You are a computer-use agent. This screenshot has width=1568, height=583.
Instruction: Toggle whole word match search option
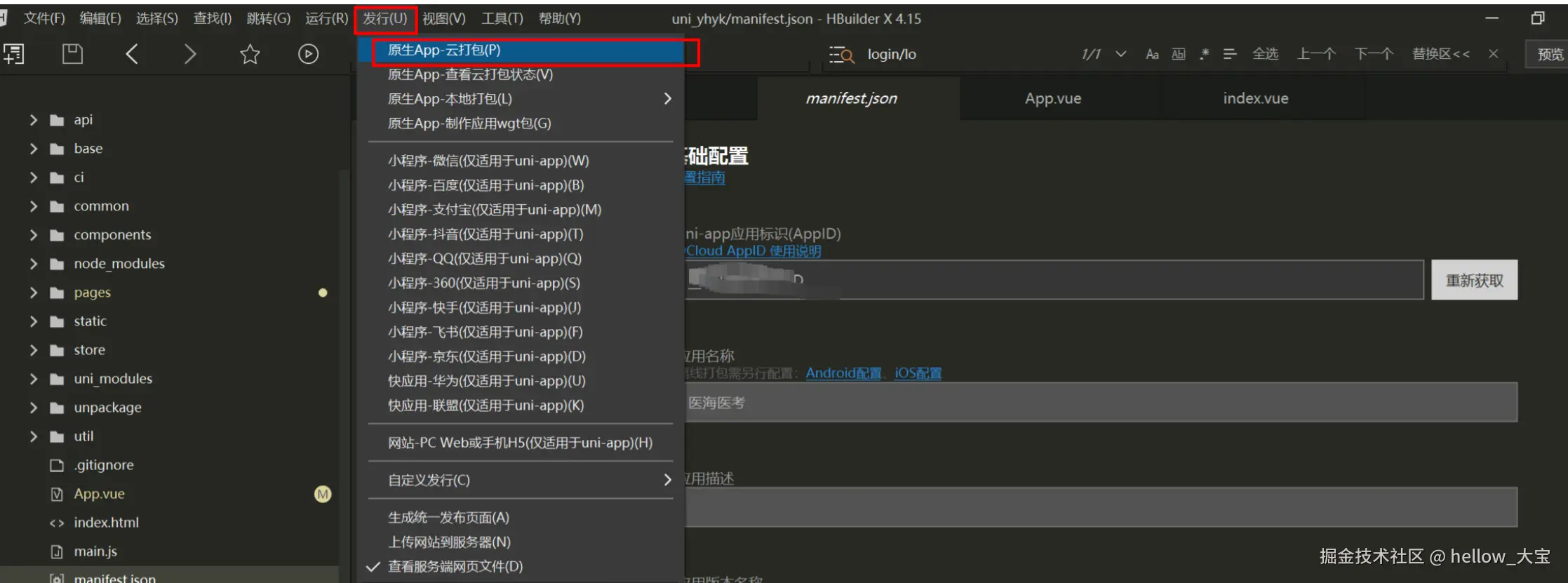(1179, 54)
